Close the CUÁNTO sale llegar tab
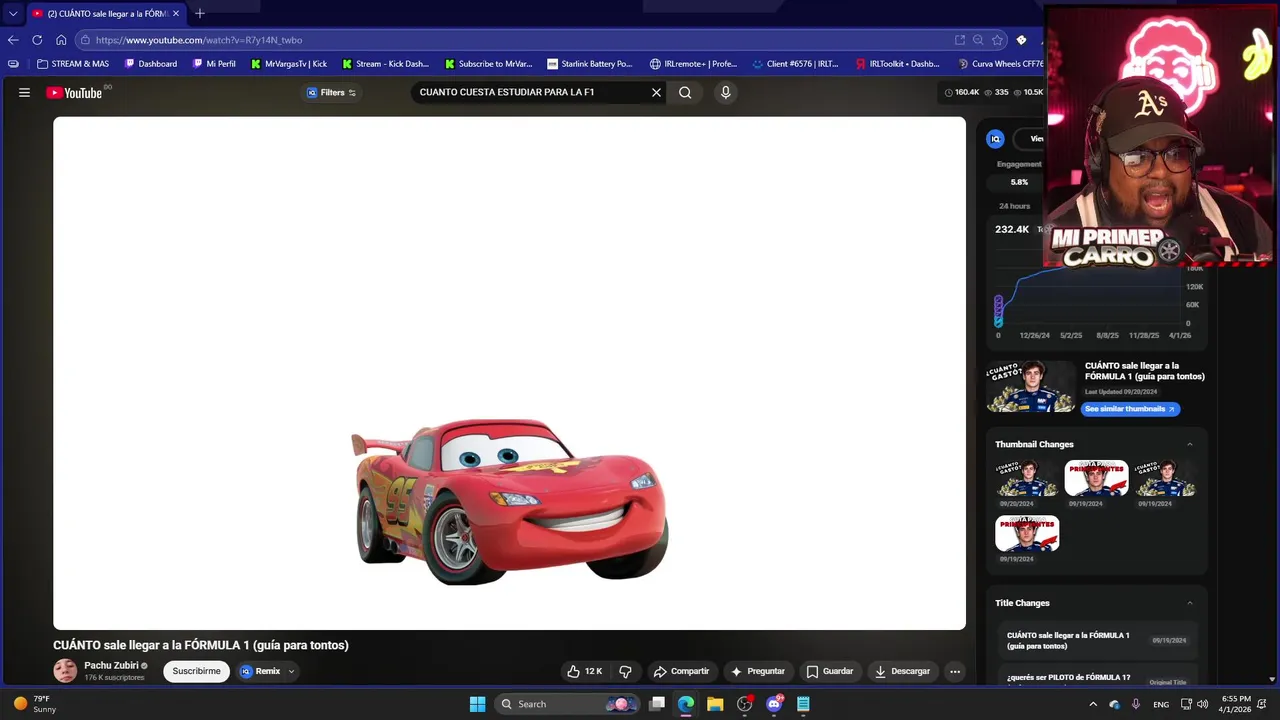This screenshot has height=720, width=1280. (x=176, y=14)
